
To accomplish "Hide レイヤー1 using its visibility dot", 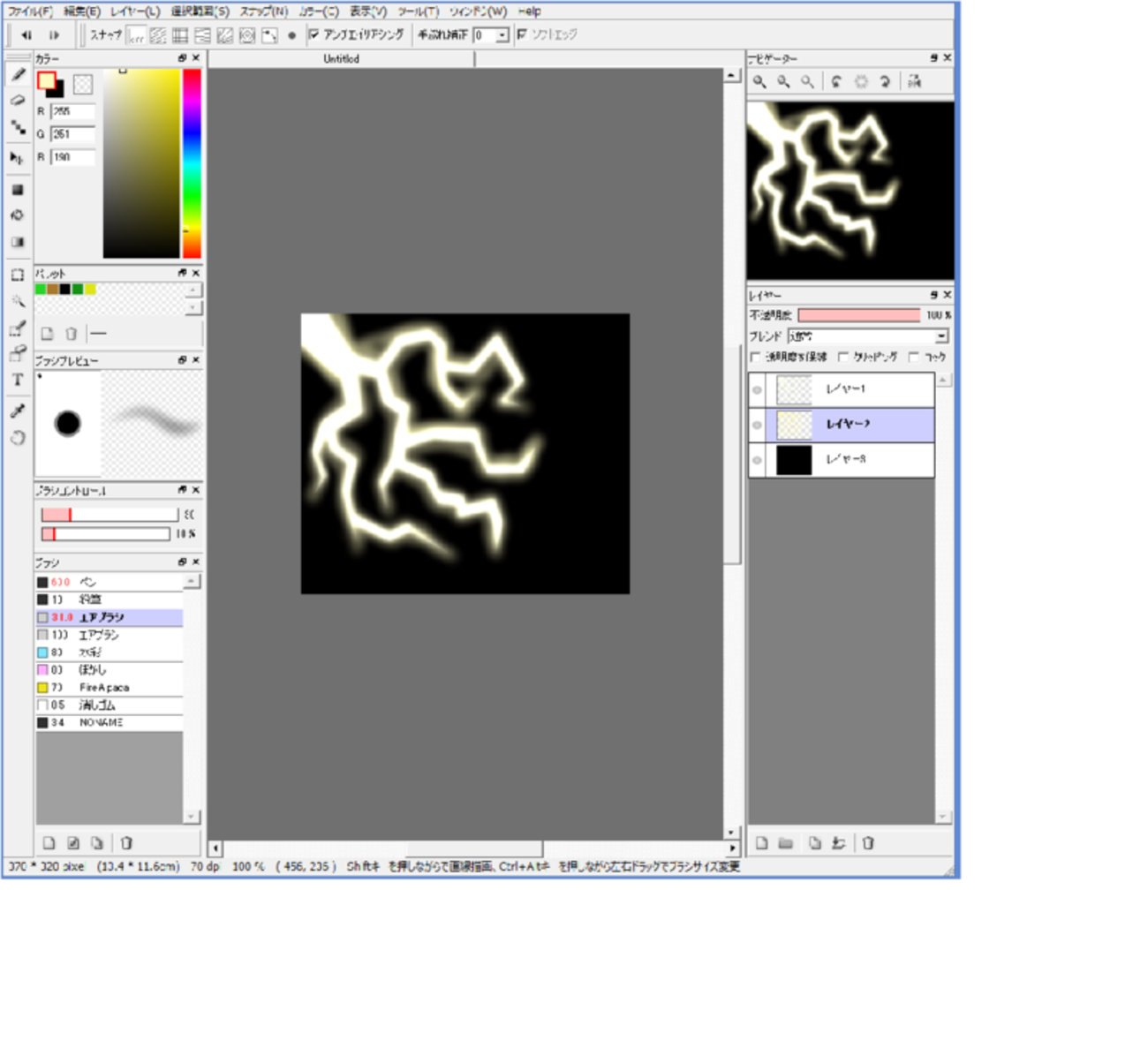I will click(x=758, y=389).
